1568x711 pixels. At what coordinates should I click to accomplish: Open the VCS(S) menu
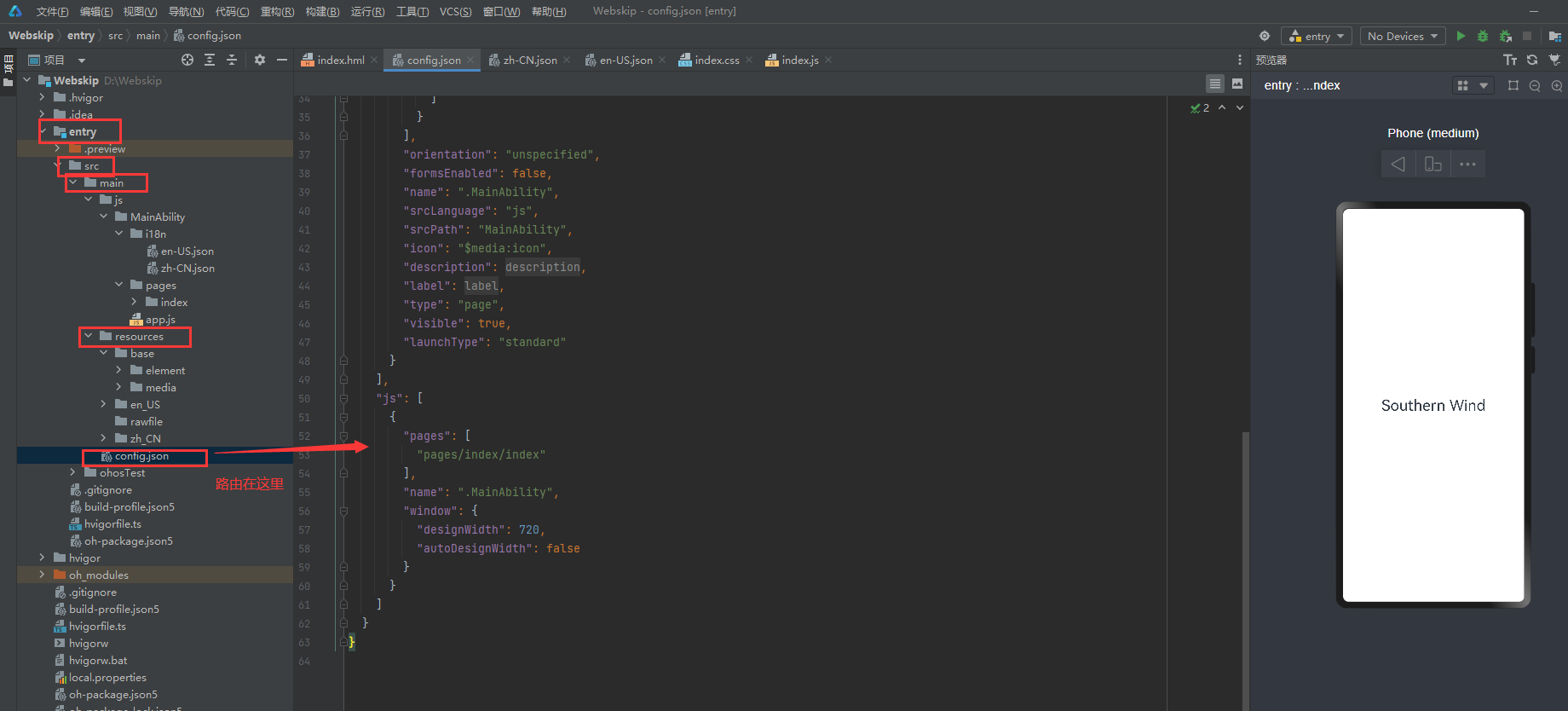point(456,11)
